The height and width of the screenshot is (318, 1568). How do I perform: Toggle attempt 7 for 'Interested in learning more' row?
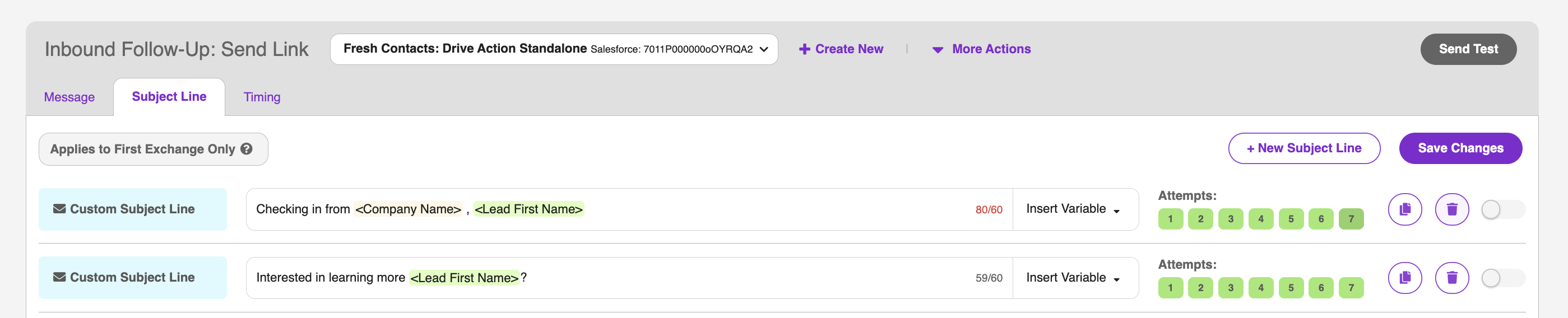click(1351, 288)
